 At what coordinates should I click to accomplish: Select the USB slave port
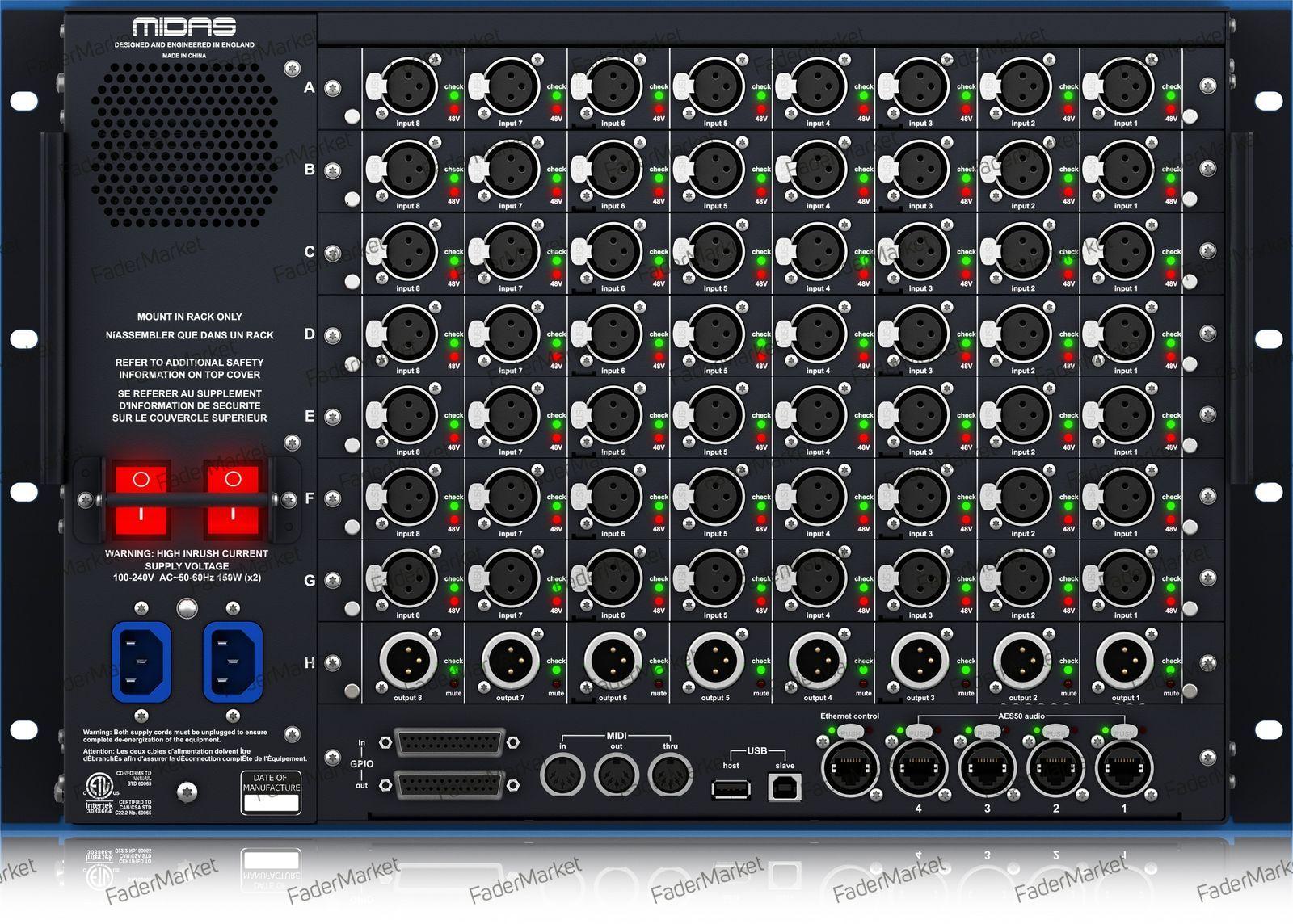pyautogui.click(x=785, y=787)
